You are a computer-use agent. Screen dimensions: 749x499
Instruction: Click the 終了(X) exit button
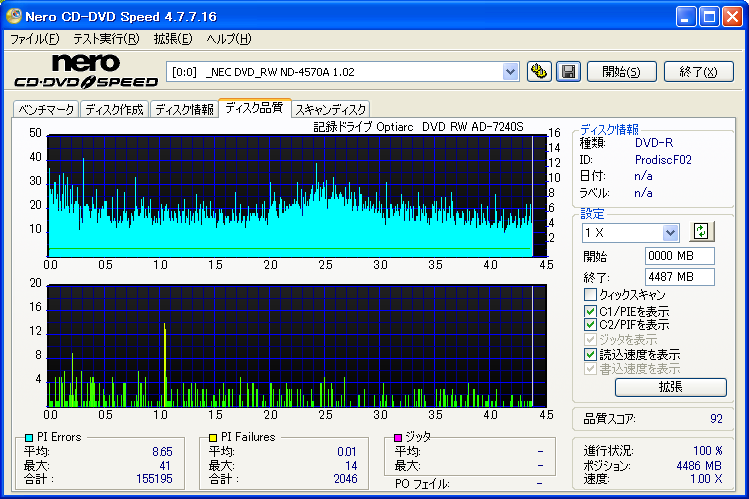click(699, 72)
